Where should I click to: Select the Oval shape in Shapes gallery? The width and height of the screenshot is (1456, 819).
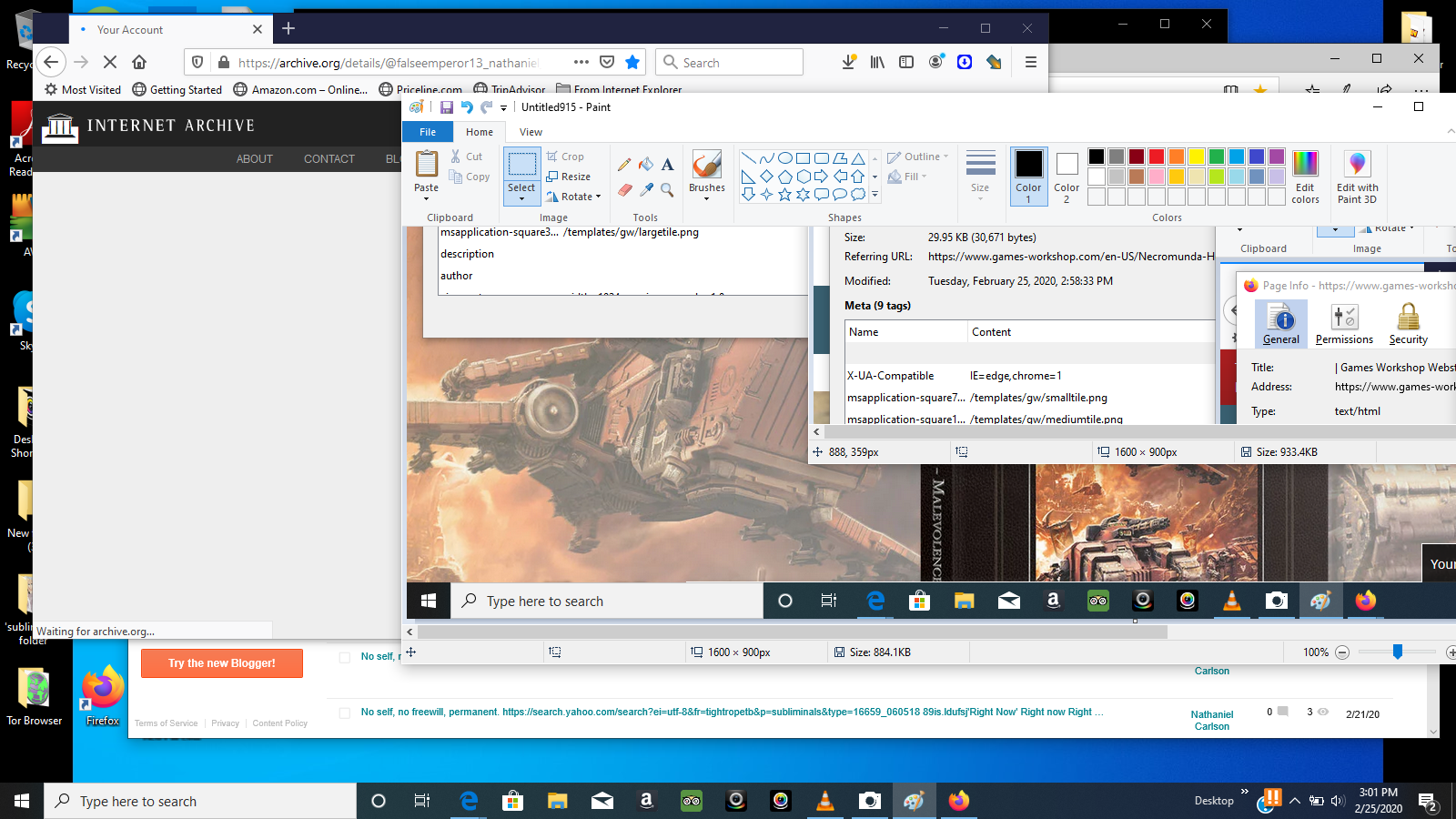point(784,158)
